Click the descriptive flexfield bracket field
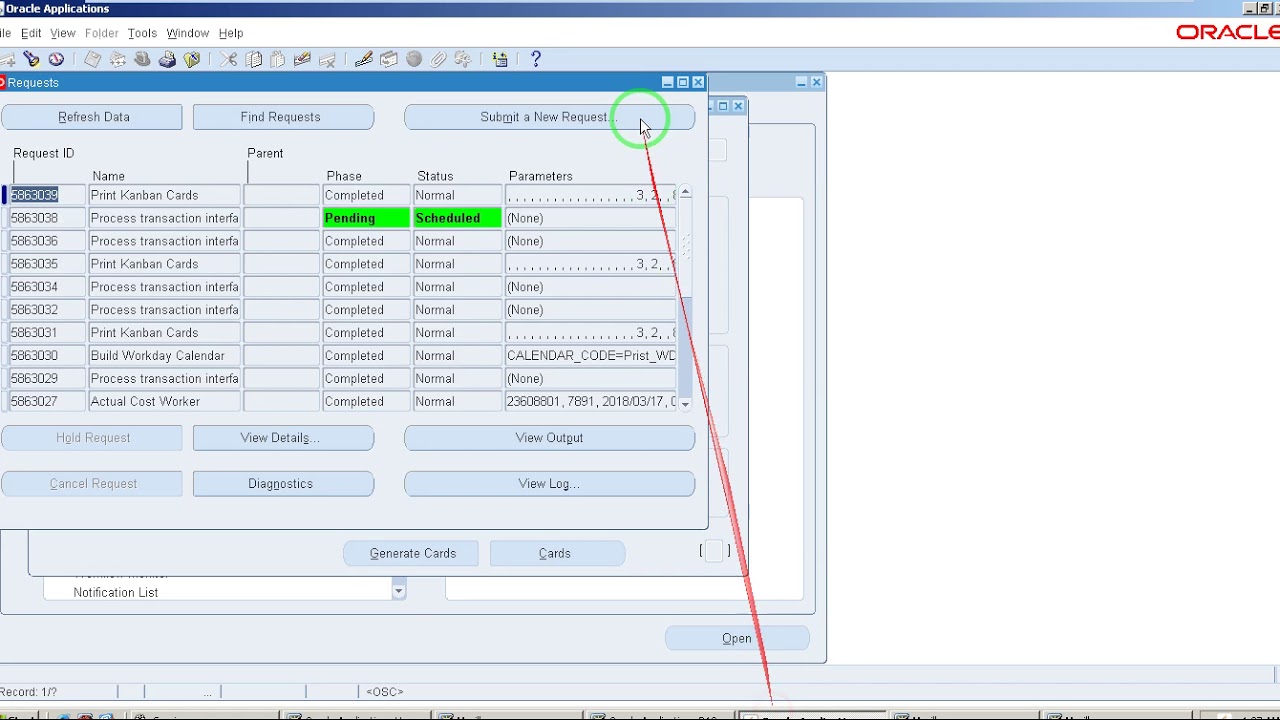This screenshot has width=1280, height=720. 714,551
